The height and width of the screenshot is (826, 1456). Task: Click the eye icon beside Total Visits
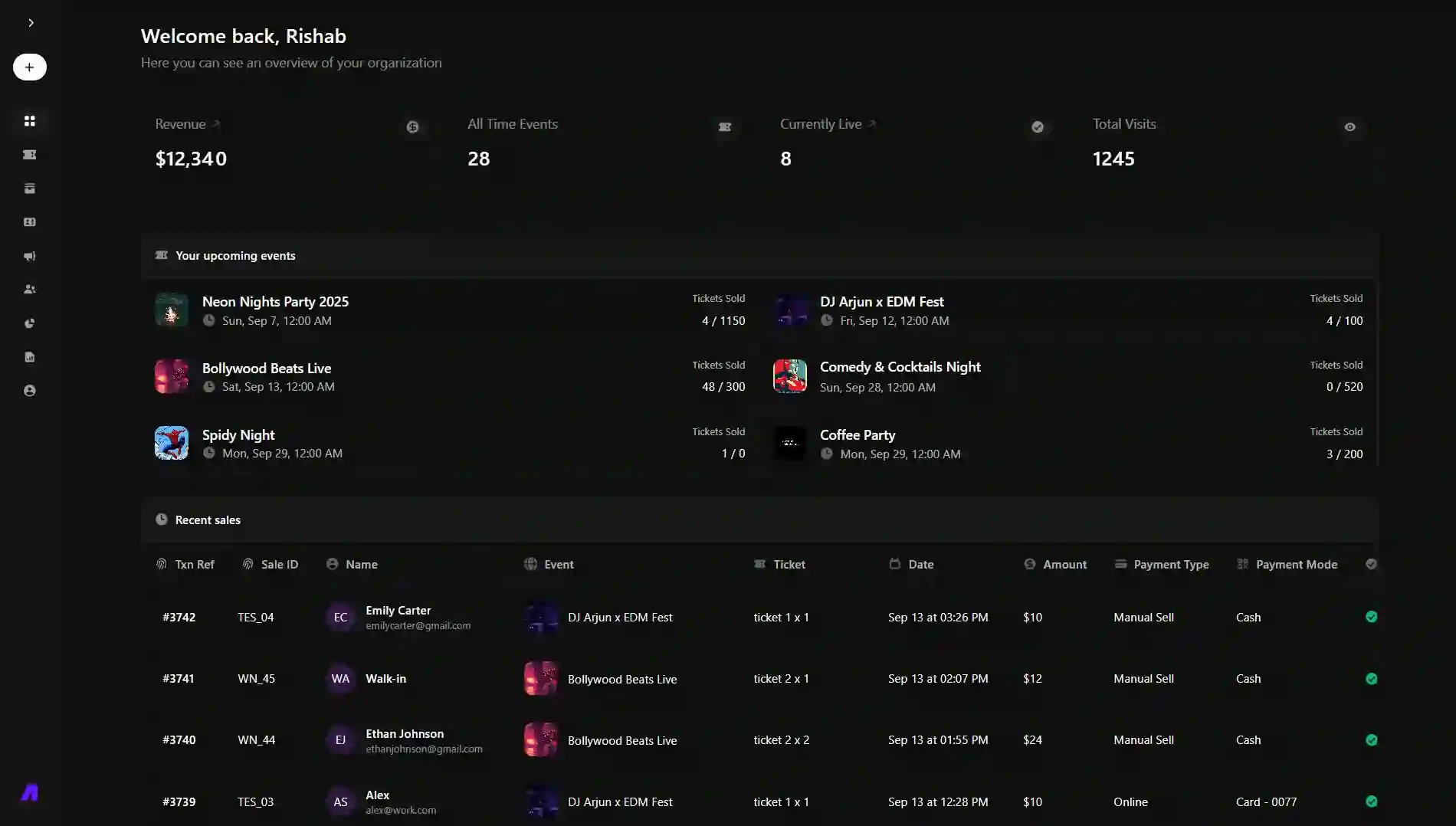1349,127
